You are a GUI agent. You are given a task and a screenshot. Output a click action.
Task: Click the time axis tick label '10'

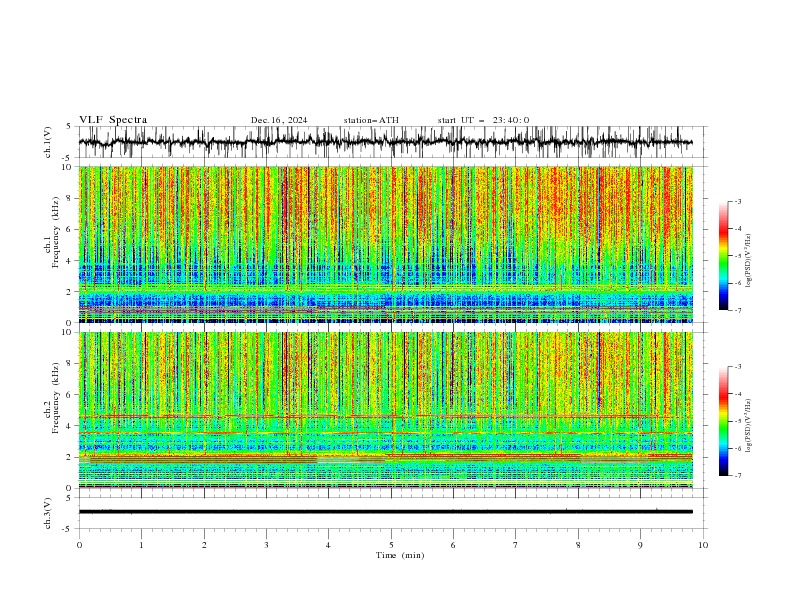point(703,545)
